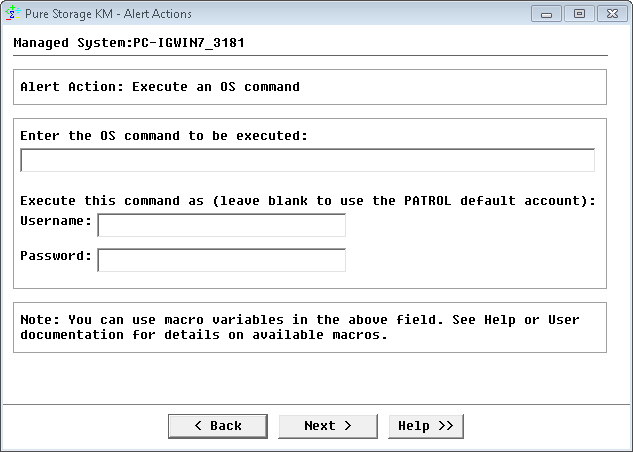Viewport: 633px width, 452px height.
Task: Click 'Alert Action: Execute an OS command' heading
Action: 160,87
